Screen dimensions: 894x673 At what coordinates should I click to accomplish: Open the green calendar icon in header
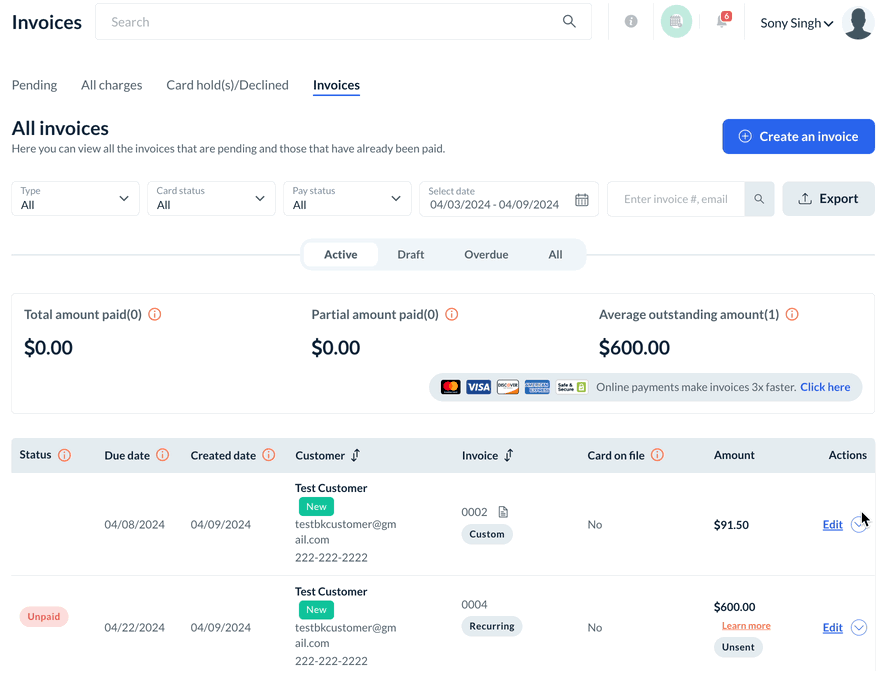point(676,22)
